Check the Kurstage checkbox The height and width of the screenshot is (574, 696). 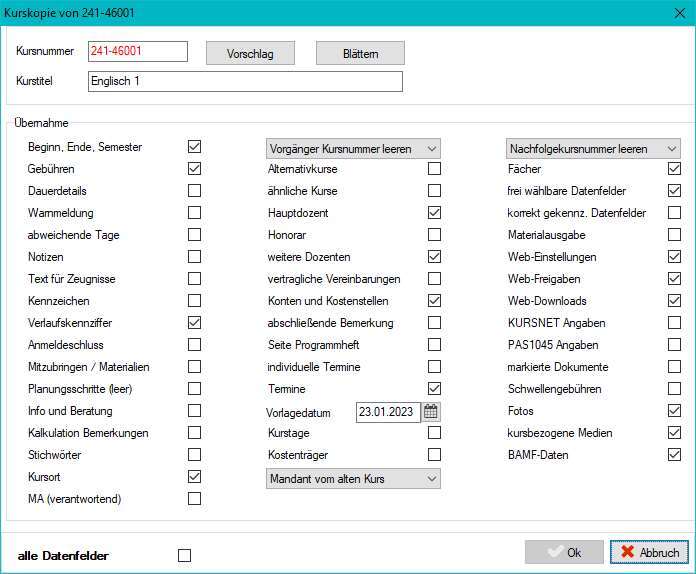(435, 433)
